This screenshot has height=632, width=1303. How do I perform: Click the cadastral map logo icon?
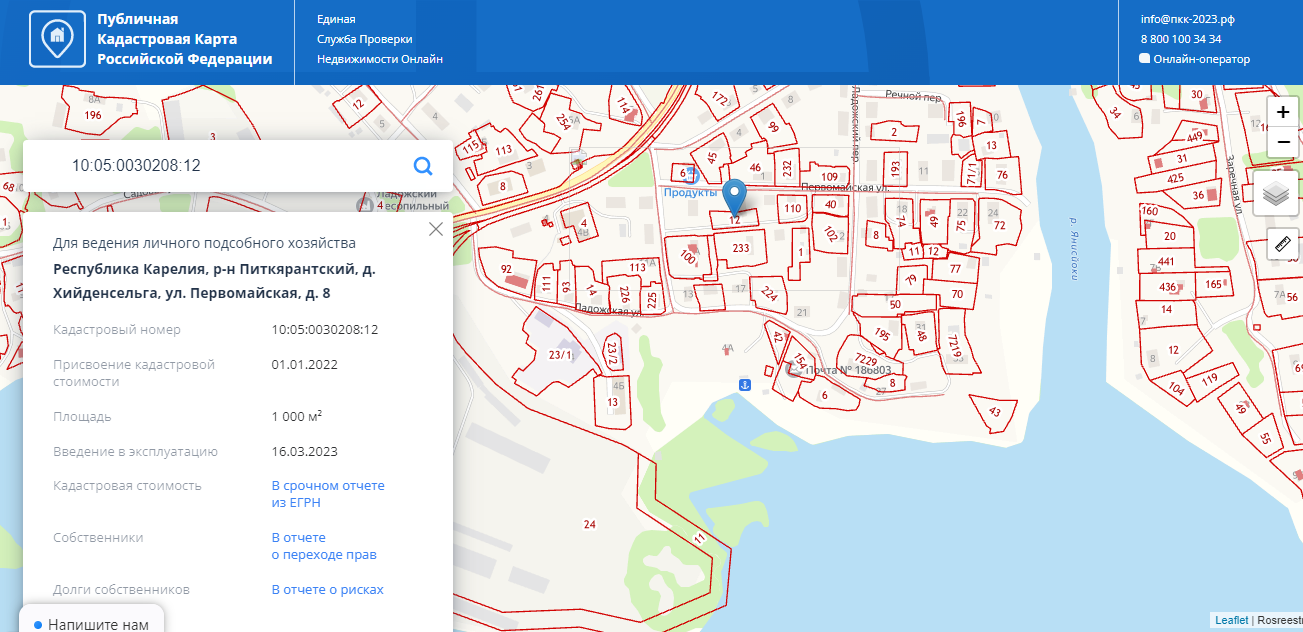pyautogui.click(x=57, y=39)
